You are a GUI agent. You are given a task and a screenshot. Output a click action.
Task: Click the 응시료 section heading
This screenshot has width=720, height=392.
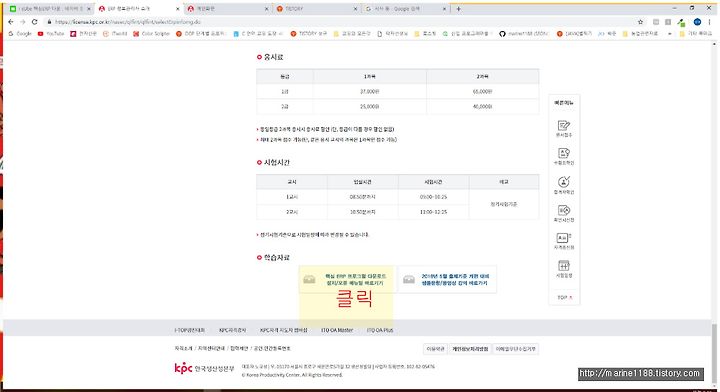(273, 57)
